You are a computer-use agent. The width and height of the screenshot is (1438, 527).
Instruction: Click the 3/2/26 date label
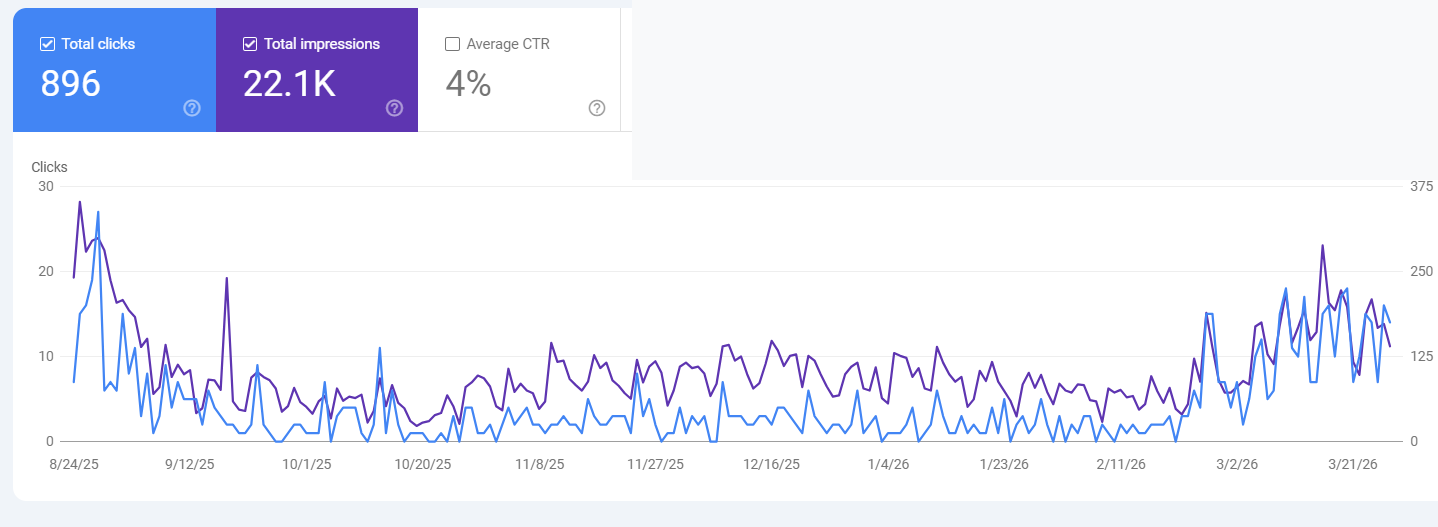tap(1237, 465)
